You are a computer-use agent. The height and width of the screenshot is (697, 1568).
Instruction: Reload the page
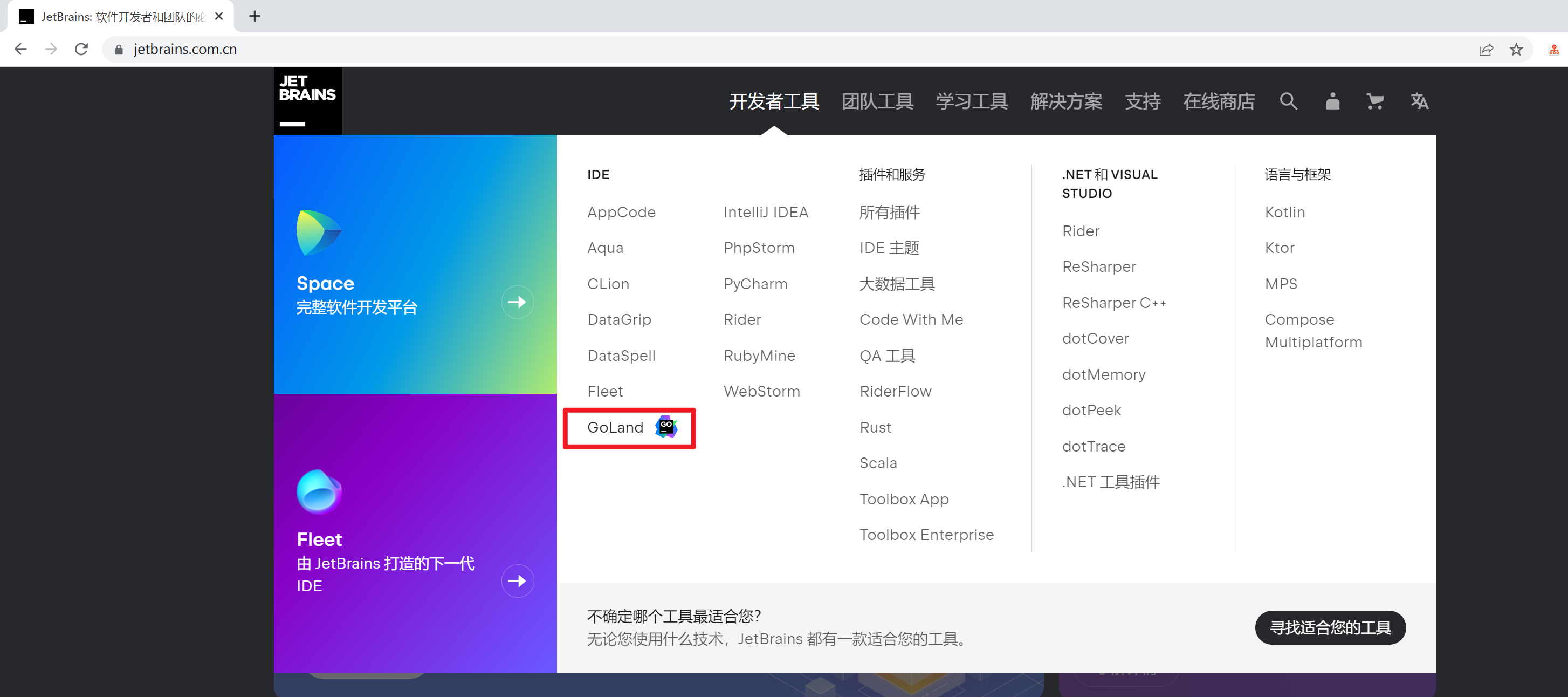click(81, 49)
